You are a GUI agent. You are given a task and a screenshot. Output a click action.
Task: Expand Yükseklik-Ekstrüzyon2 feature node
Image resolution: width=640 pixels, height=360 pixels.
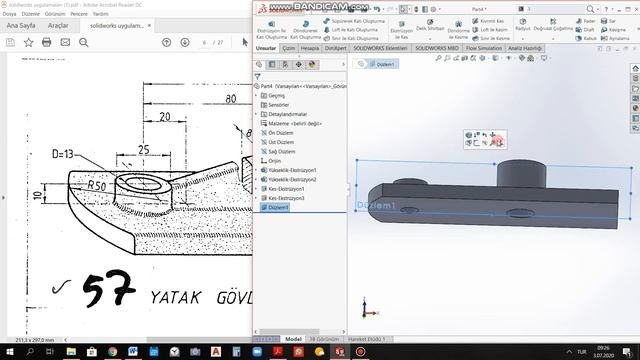pos(257,180)
